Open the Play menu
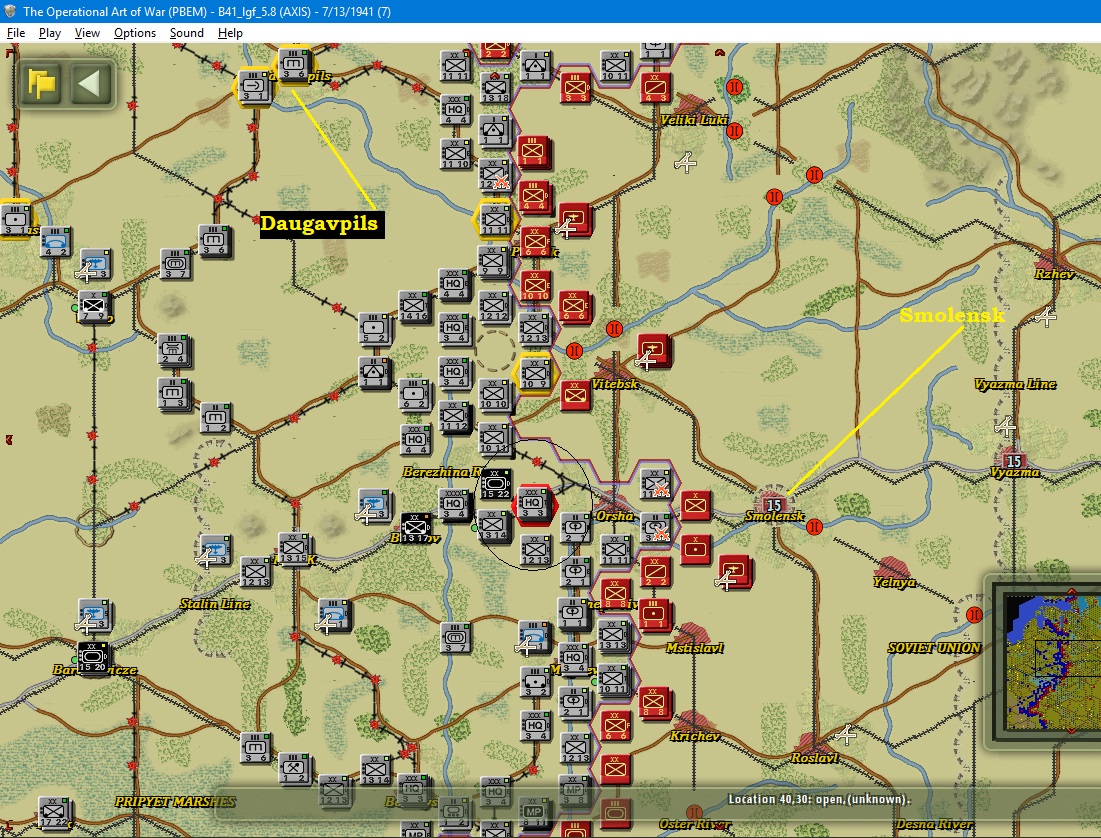This screenshot has height=838, width=1101. (49, 33)
